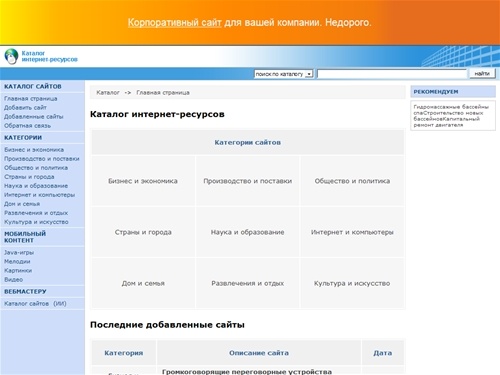Open 'Бизнес и экономика' category table cell
Viewport: 500px width, 375px height.
click(143, 181)
